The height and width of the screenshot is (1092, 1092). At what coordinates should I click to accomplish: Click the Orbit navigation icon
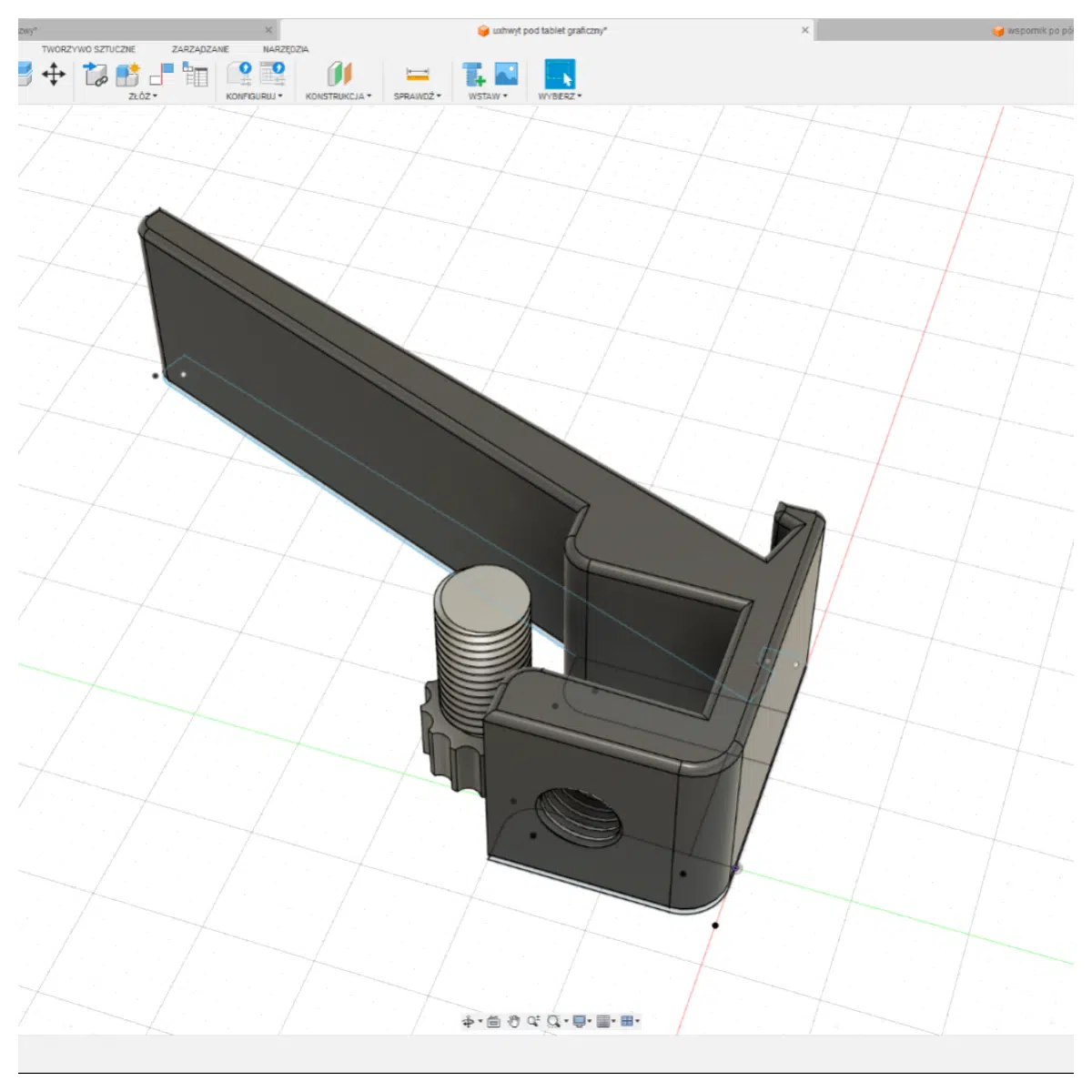(x=468, y=1021)
